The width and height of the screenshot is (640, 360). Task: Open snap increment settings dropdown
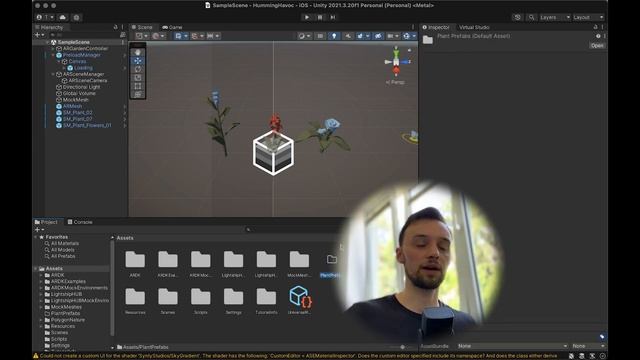click(x=213, y=36)
